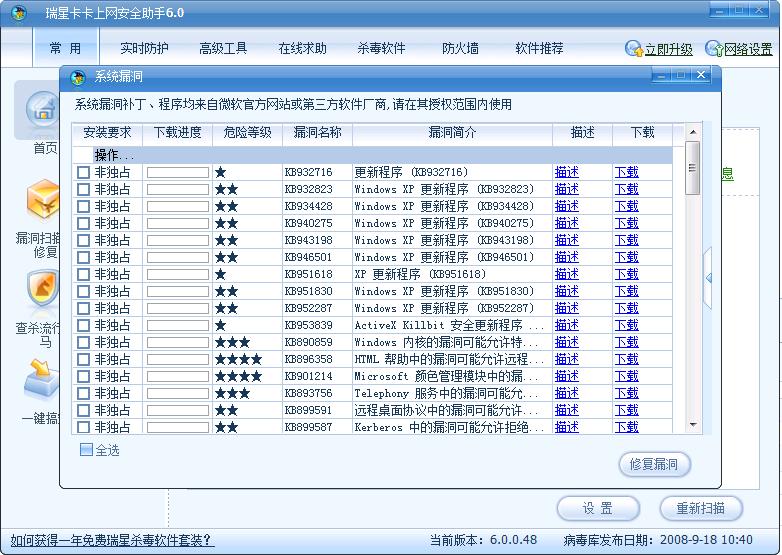The height and width of the screenshot is (555, 782).
Task: Click 下载 link for KB932716
Action: click(x=626, y=173)
